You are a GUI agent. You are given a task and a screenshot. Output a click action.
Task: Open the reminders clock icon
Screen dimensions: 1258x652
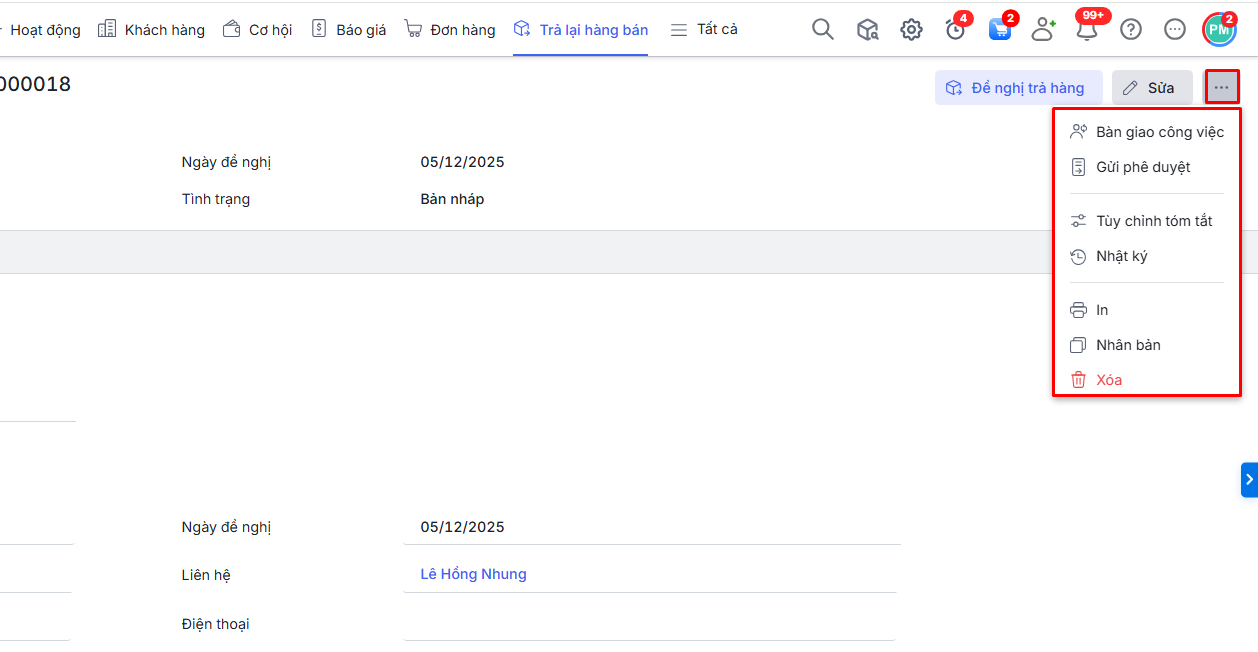coord(955,30)
